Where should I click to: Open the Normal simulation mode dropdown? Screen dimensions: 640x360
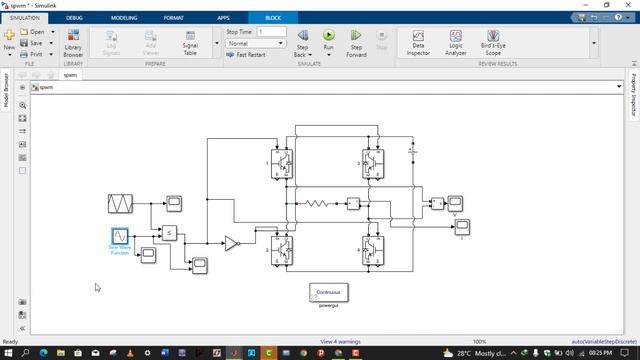[x=256, y=43]
